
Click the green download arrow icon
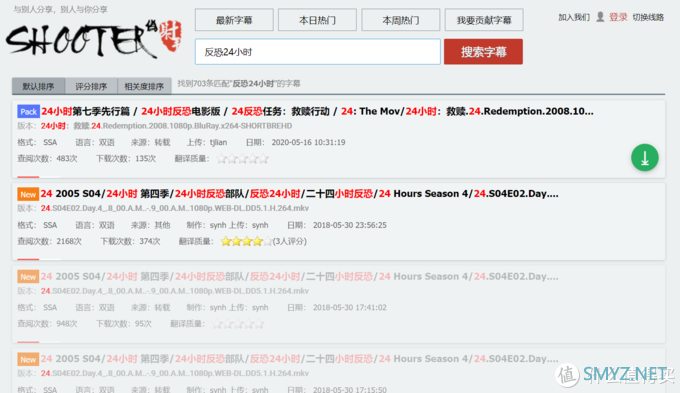tap(644, 157)
